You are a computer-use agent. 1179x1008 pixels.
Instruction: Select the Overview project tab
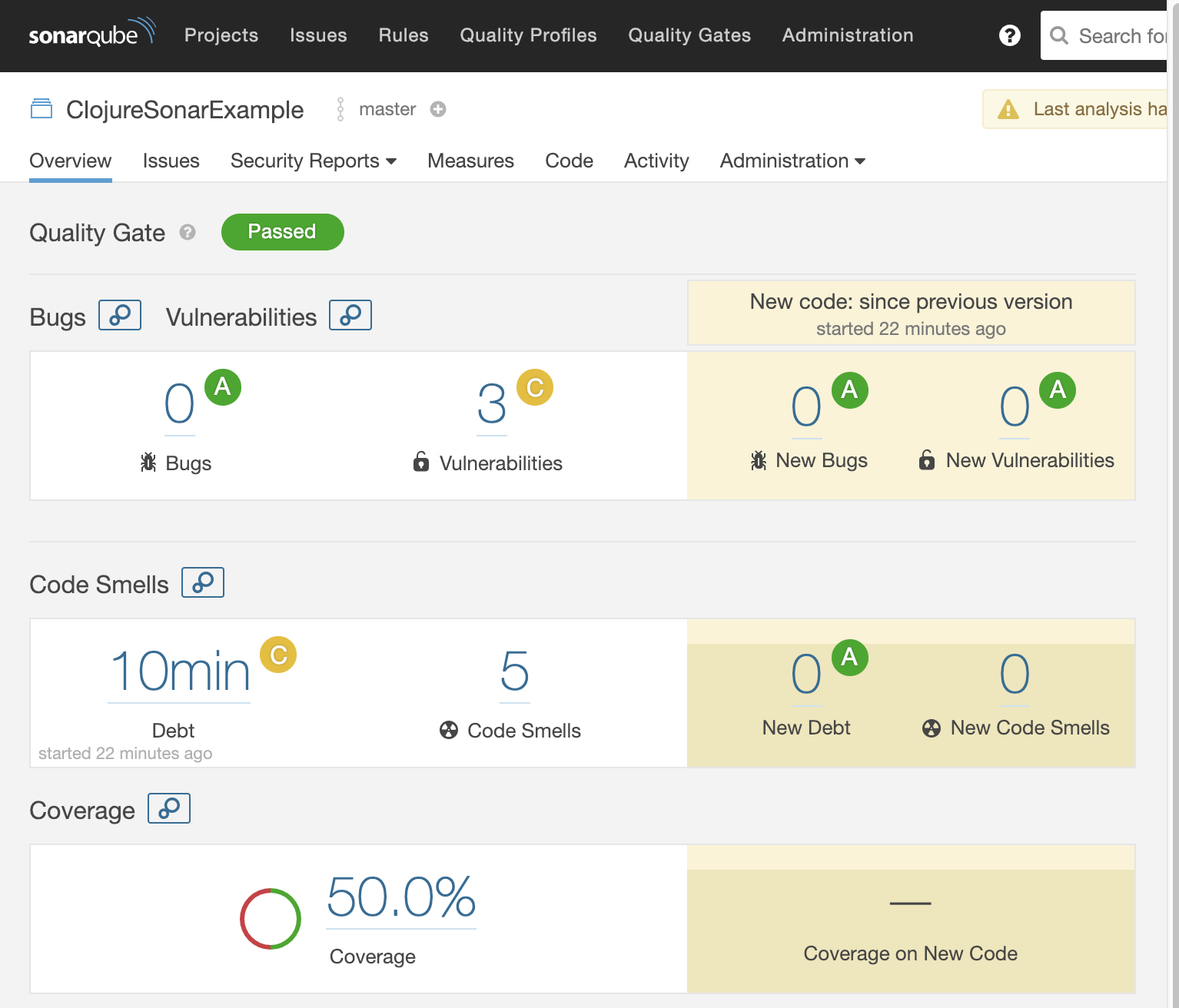pyautogui.click(x=71, y=161)
